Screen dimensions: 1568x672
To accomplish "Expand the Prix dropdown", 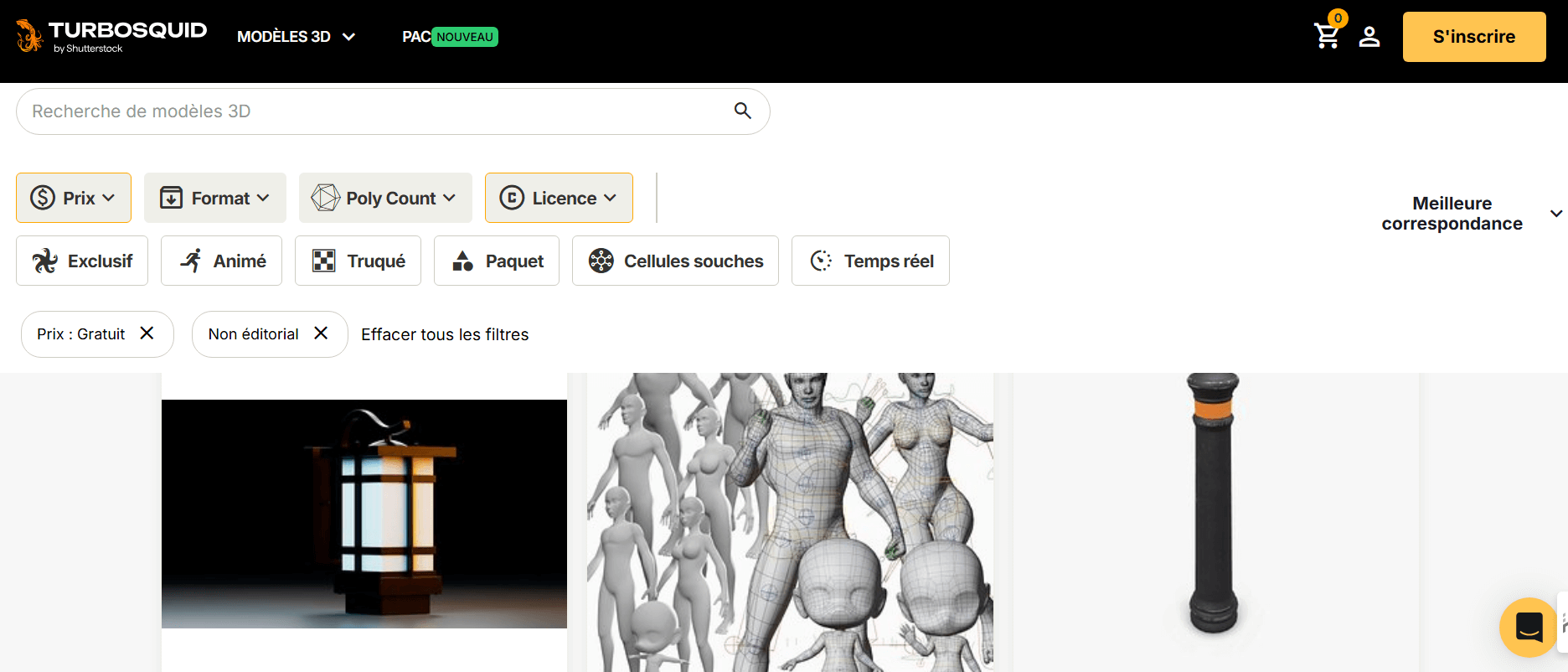I will click(74, 198).
